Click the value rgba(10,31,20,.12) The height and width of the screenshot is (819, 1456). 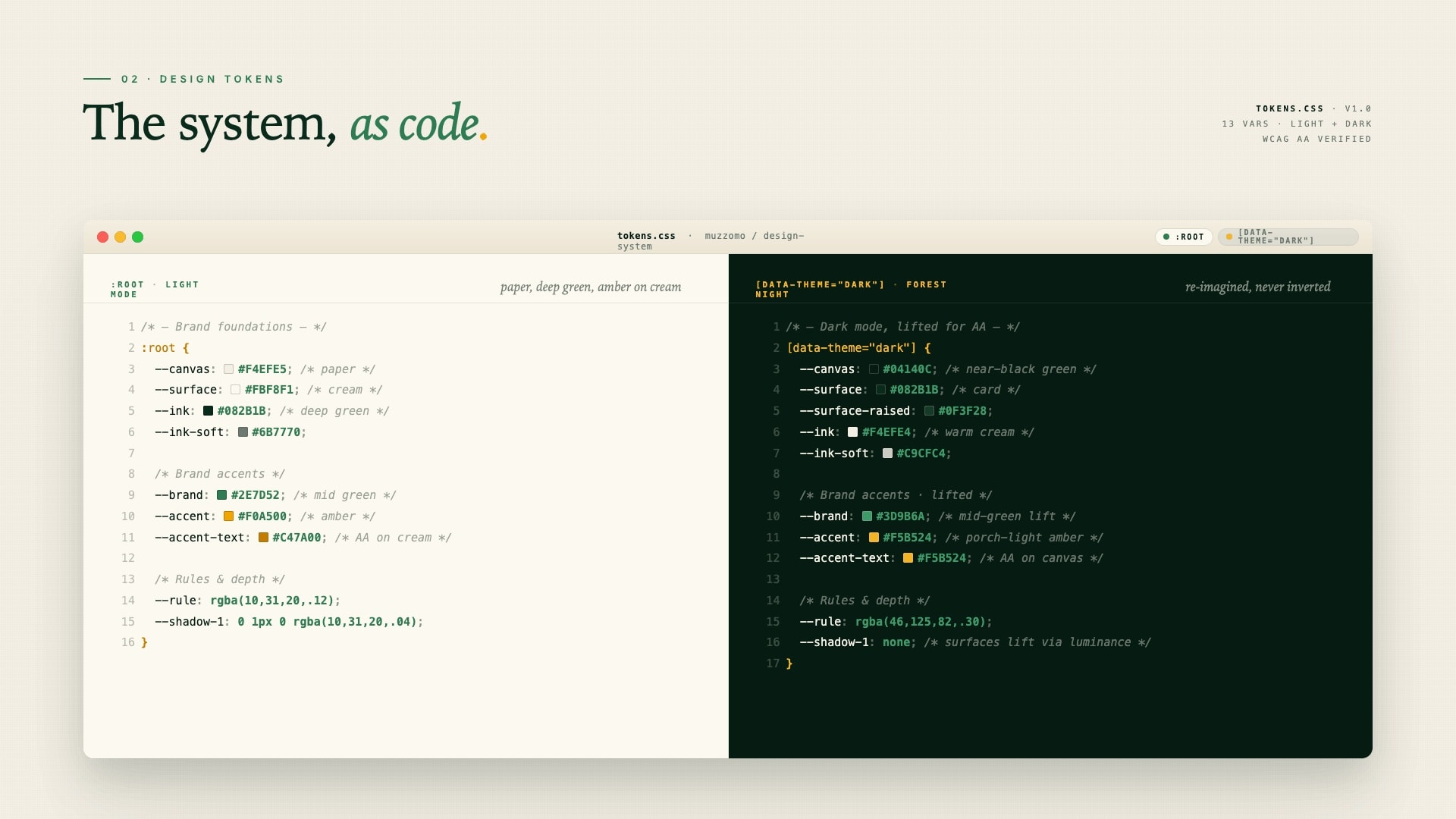click(x=272, y=601)
